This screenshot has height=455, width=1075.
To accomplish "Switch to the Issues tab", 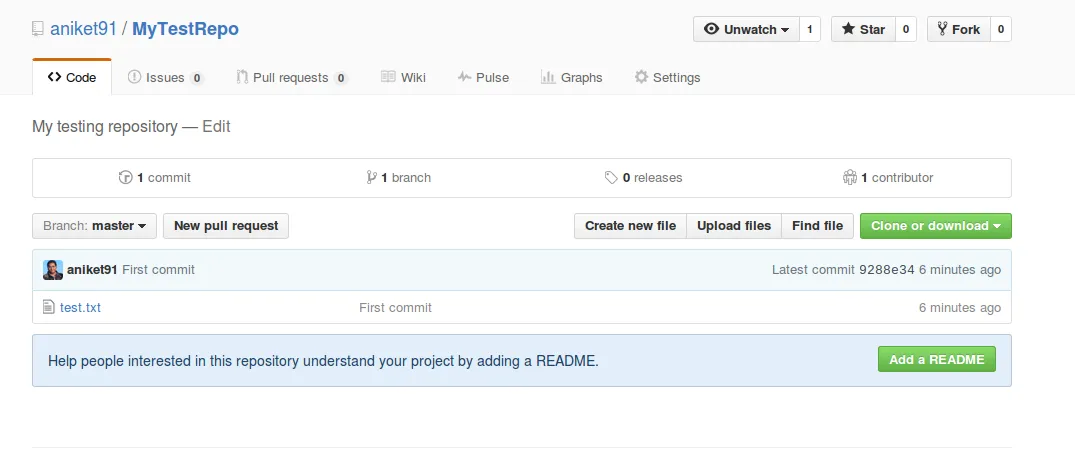I will coord(166,78).
